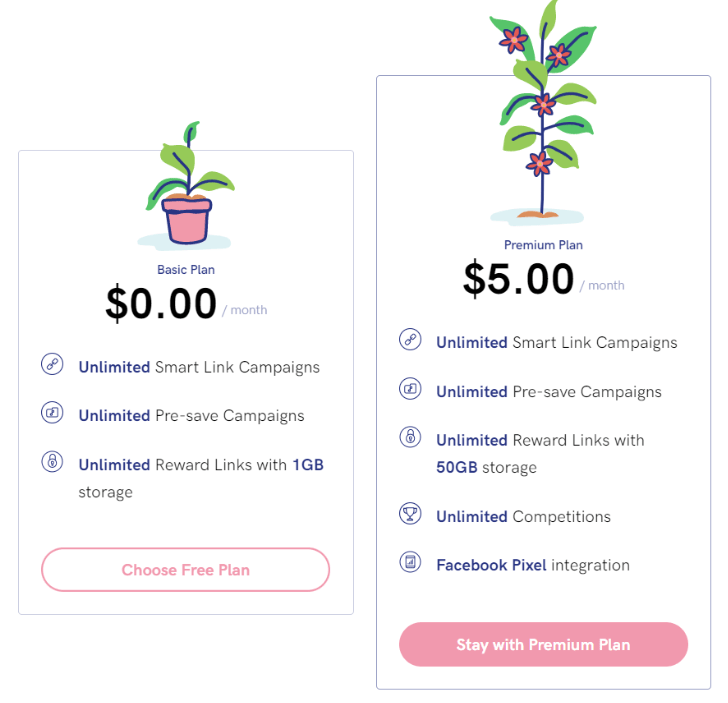This screenshot has width=728, height=703.
Task: Click the $0.00 price
Action: point(161,304)
